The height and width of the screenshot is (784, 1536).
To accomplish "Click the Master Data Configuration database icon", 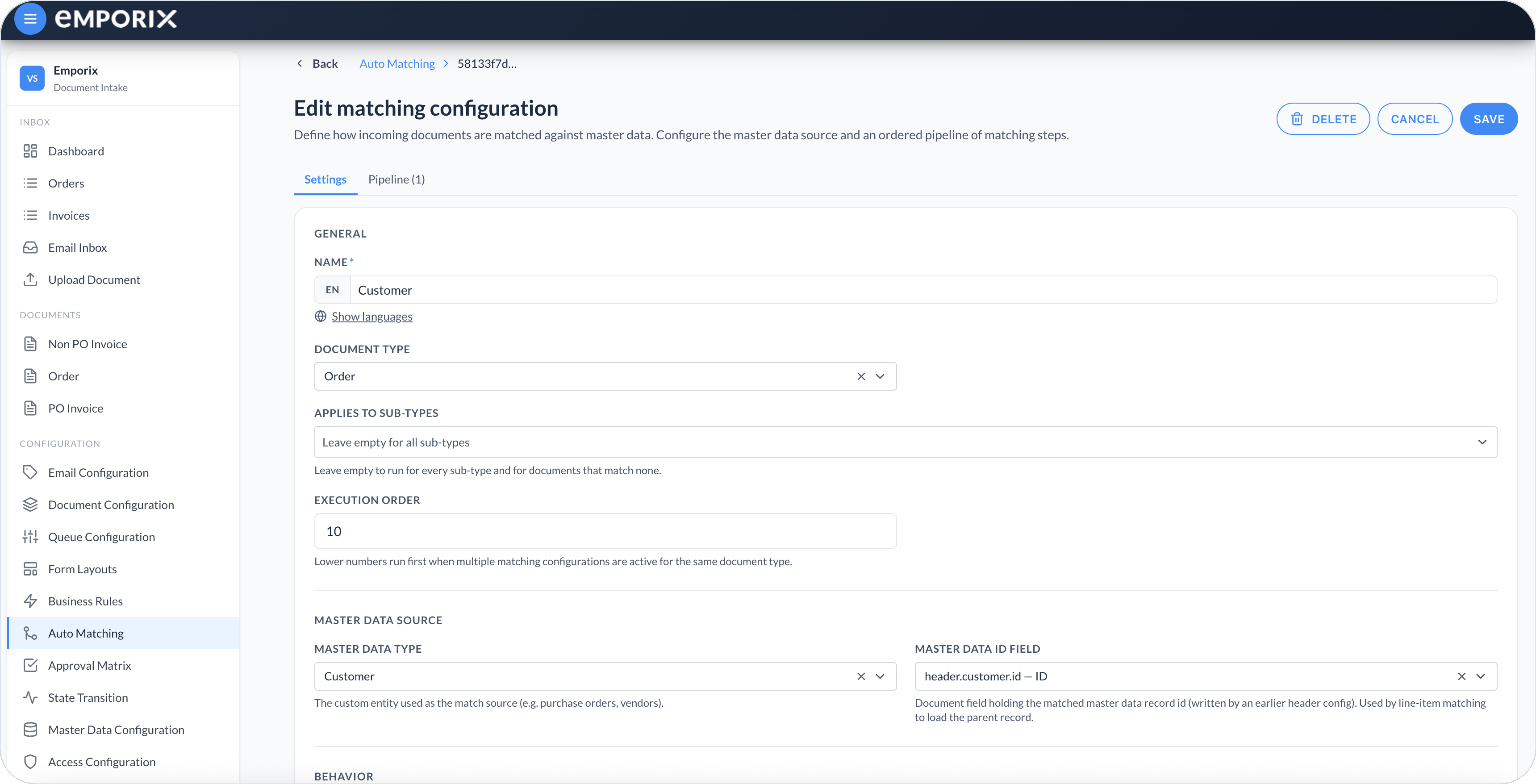I will [x=30, y=730].
